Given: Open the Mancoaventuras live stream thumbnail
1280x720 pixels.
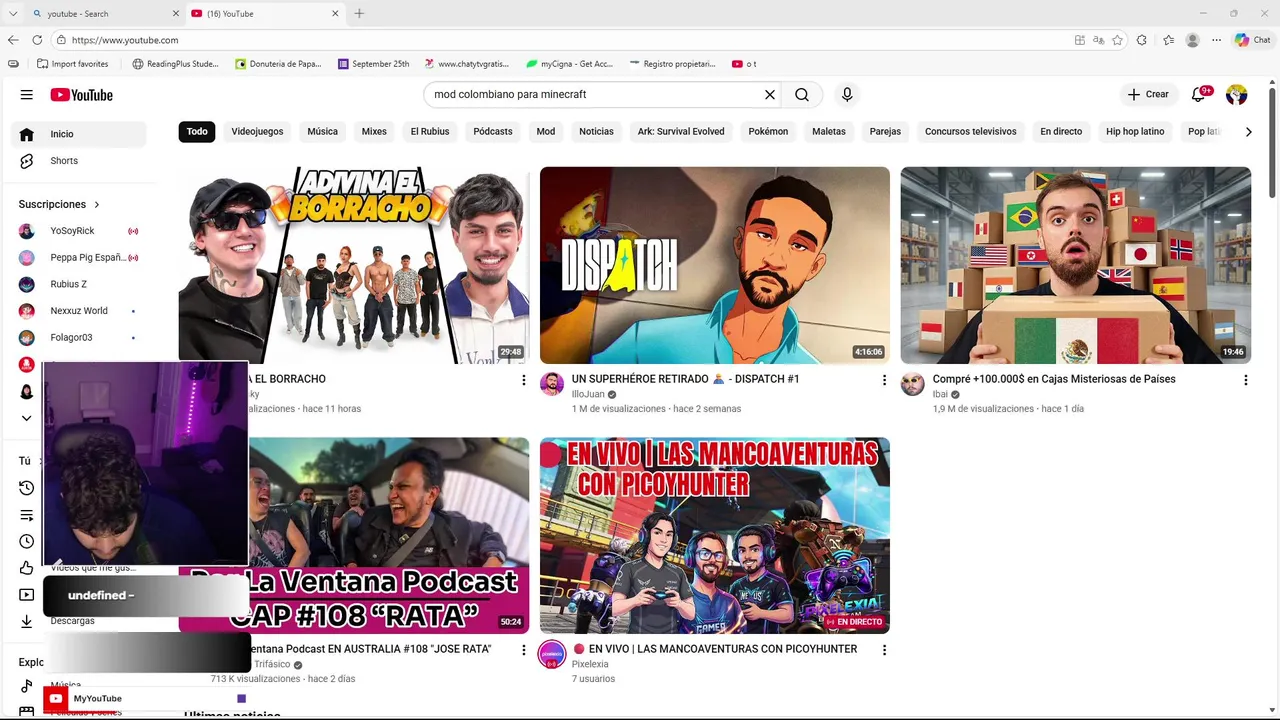Looking at the screenshot, I should pos(715,536).
